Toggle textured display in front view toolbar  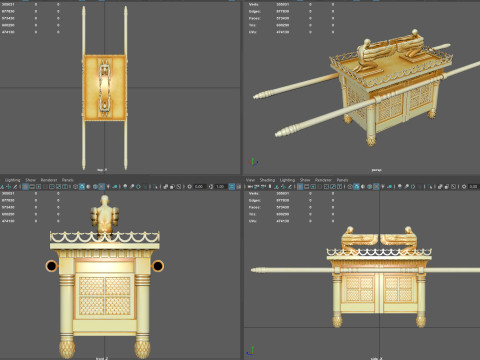pyautogui.click(x=101, y=187)
